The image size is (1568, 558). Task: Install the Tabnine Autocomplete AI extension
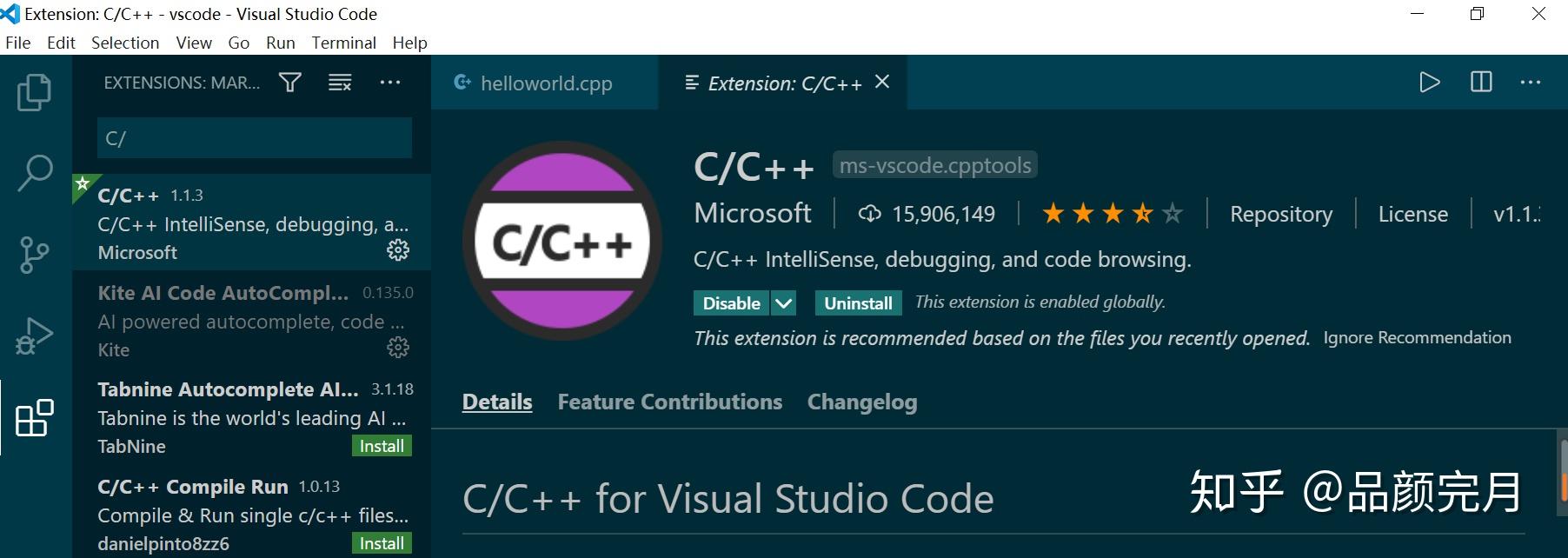tap(380, 445)
